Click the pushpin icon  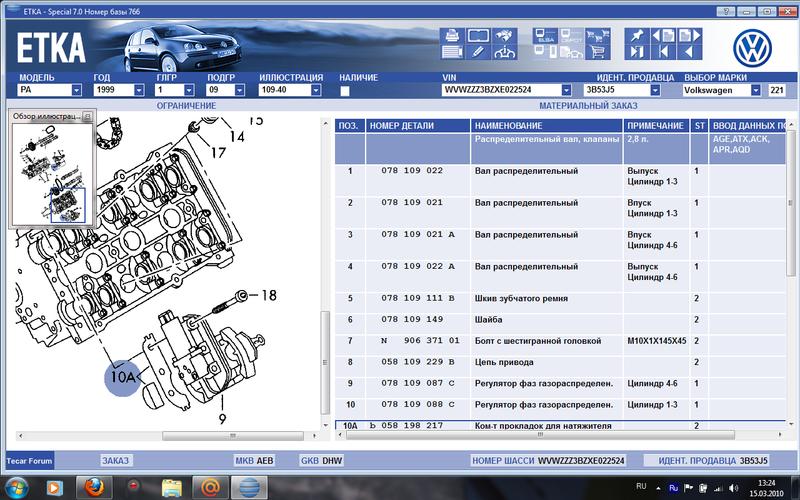pyautogui.click(x=637, y=36)
